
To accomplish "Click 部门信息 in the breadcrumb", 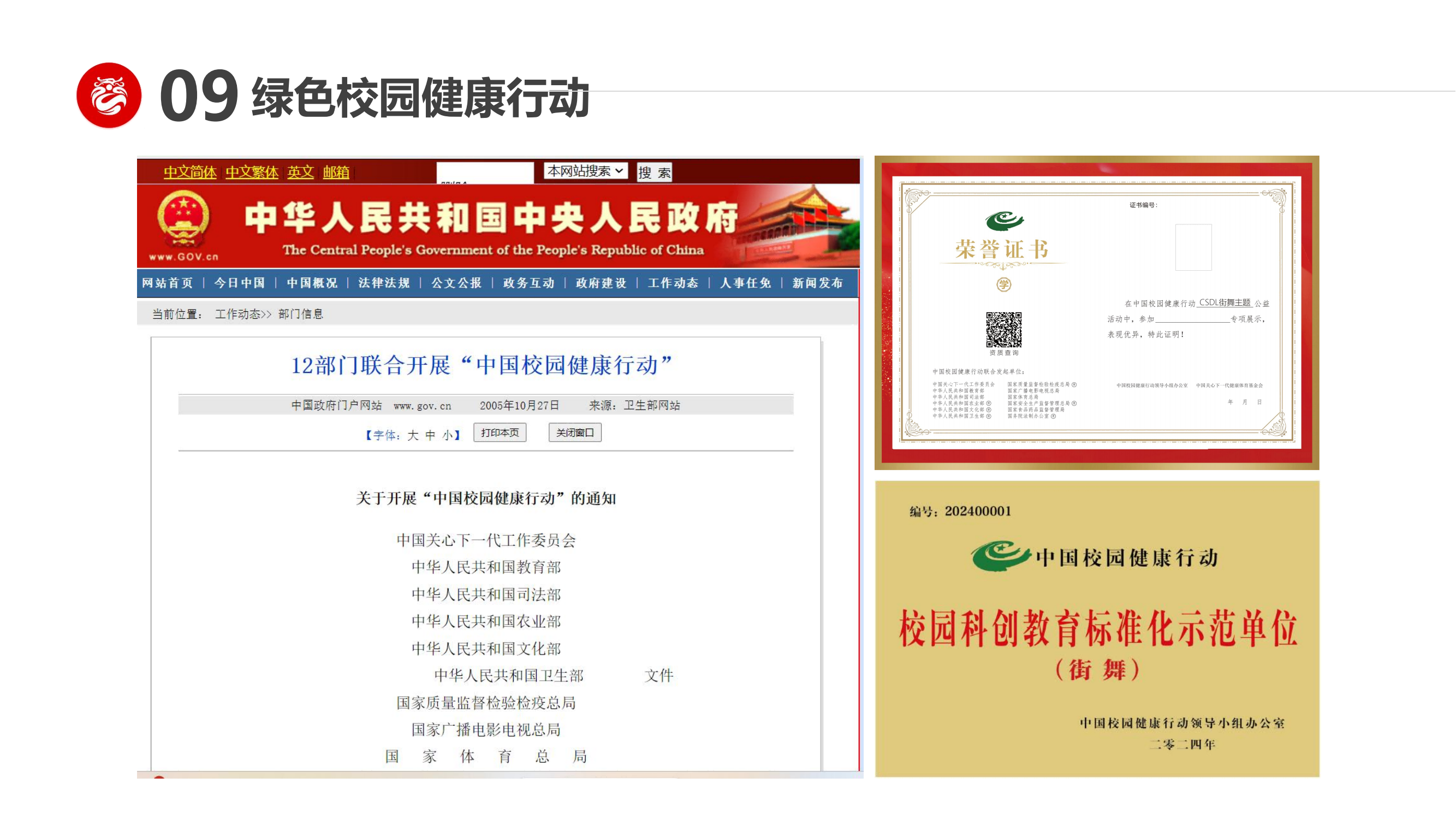I will [x=301, y=314].
